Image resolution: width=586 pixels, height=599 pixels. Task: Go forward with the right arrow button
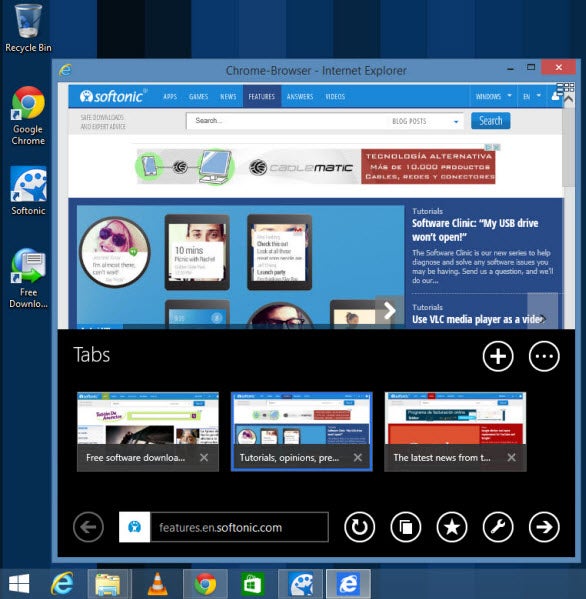pos(544,527)
